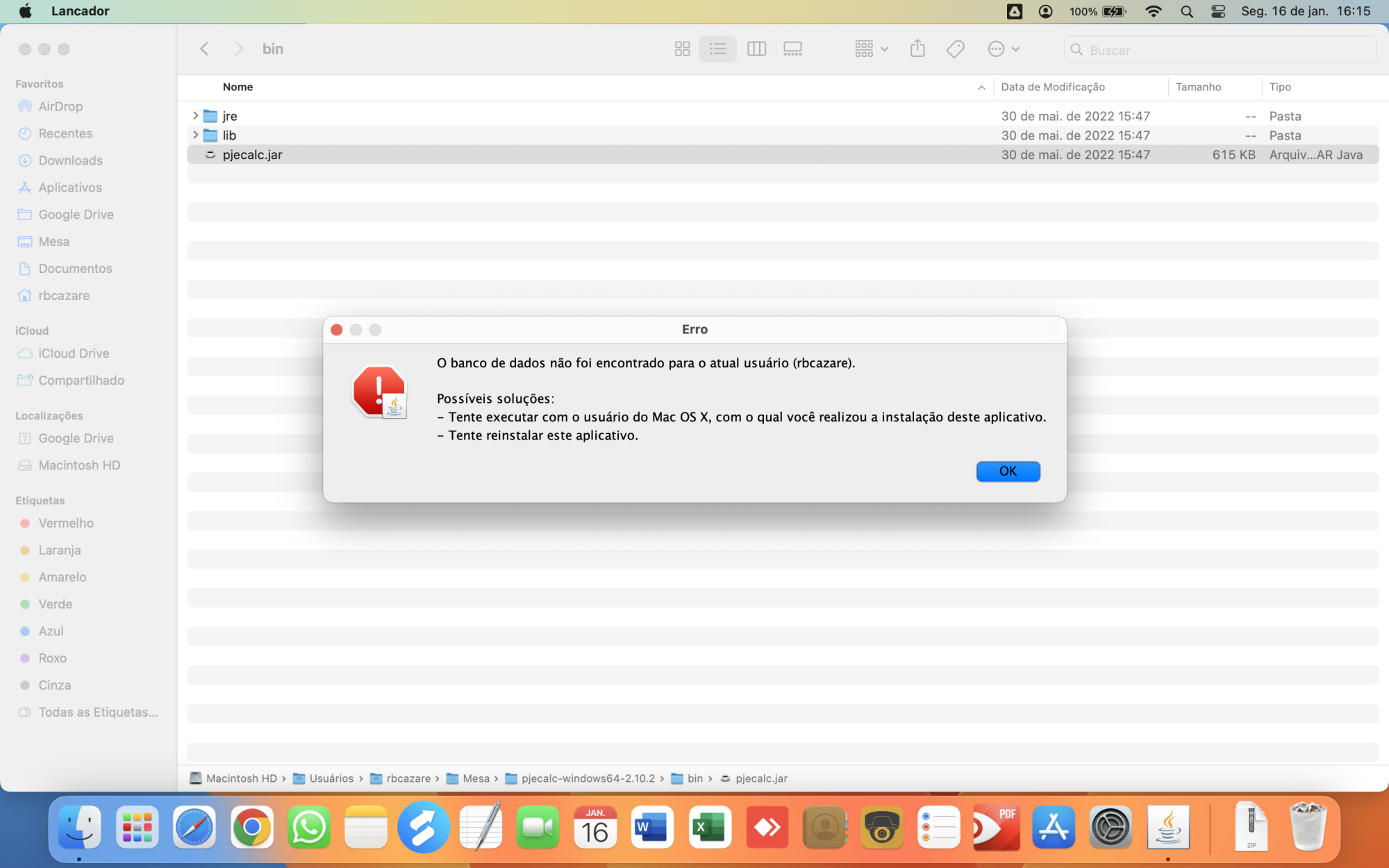1389x868 pixels.
Task: Expand the lib folder disclosure triangle
Action: [195, 135]
